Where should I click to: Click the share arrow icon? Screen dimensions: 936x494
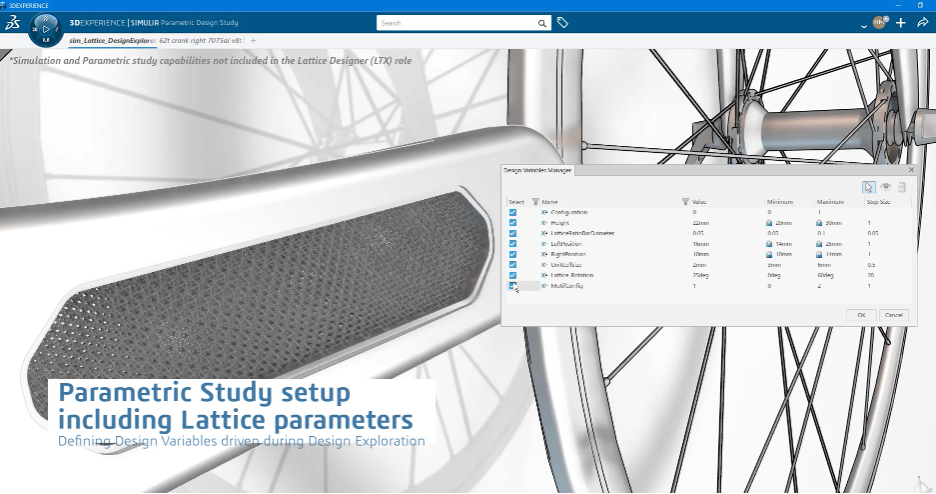coord(922,22)
